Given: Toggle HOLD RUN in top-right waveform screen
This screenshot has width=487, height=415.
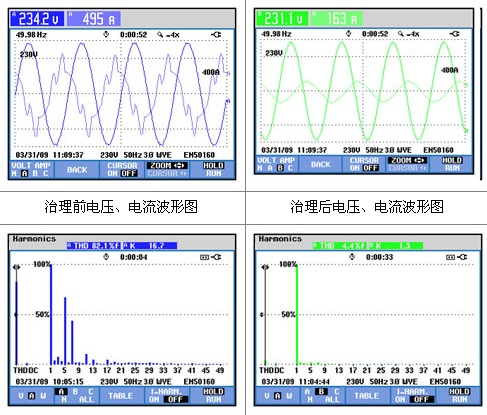Looking at the screenshot, I should click(x=452, y=164).
